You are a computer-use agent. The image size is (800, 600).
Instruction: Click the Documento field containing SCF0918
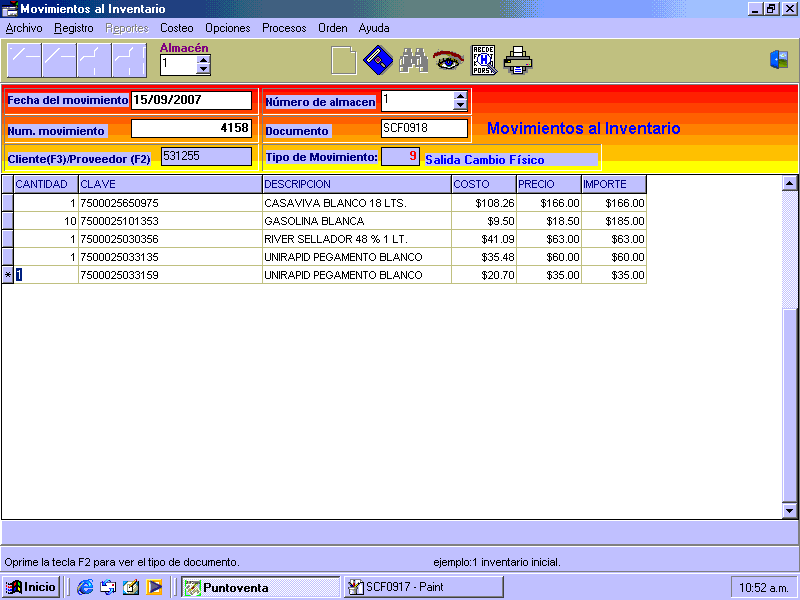coord(424,128)
